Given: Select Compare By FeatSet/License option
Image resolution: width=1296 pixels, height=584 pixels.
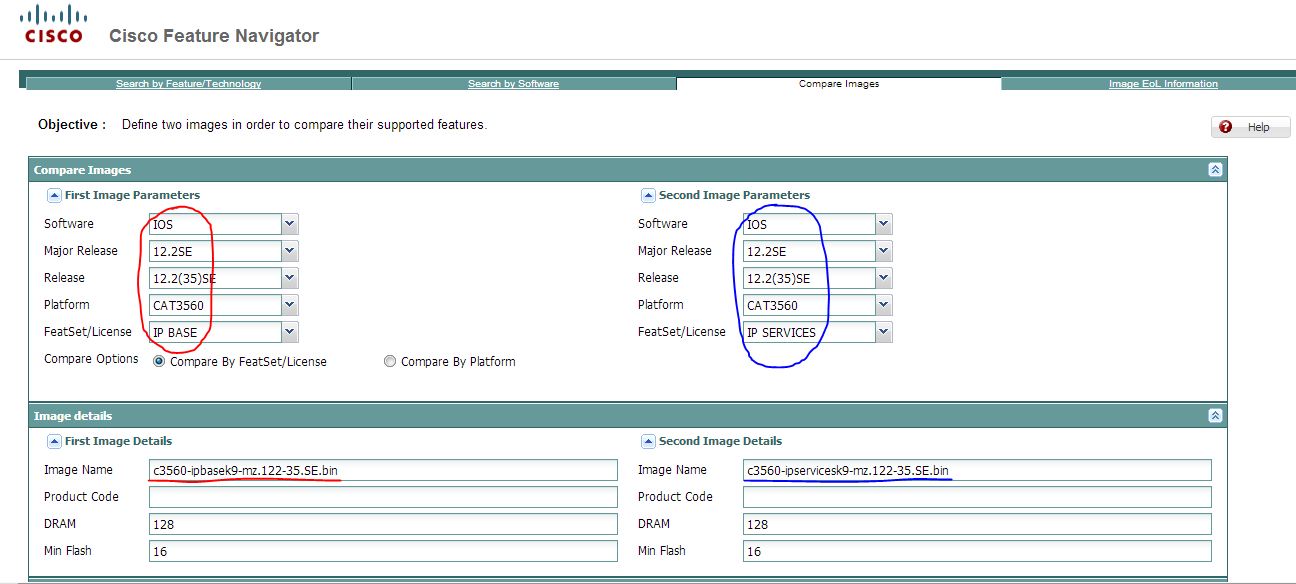Looking at the screenshot, I should pyautogui.click(x=159, y=362).
